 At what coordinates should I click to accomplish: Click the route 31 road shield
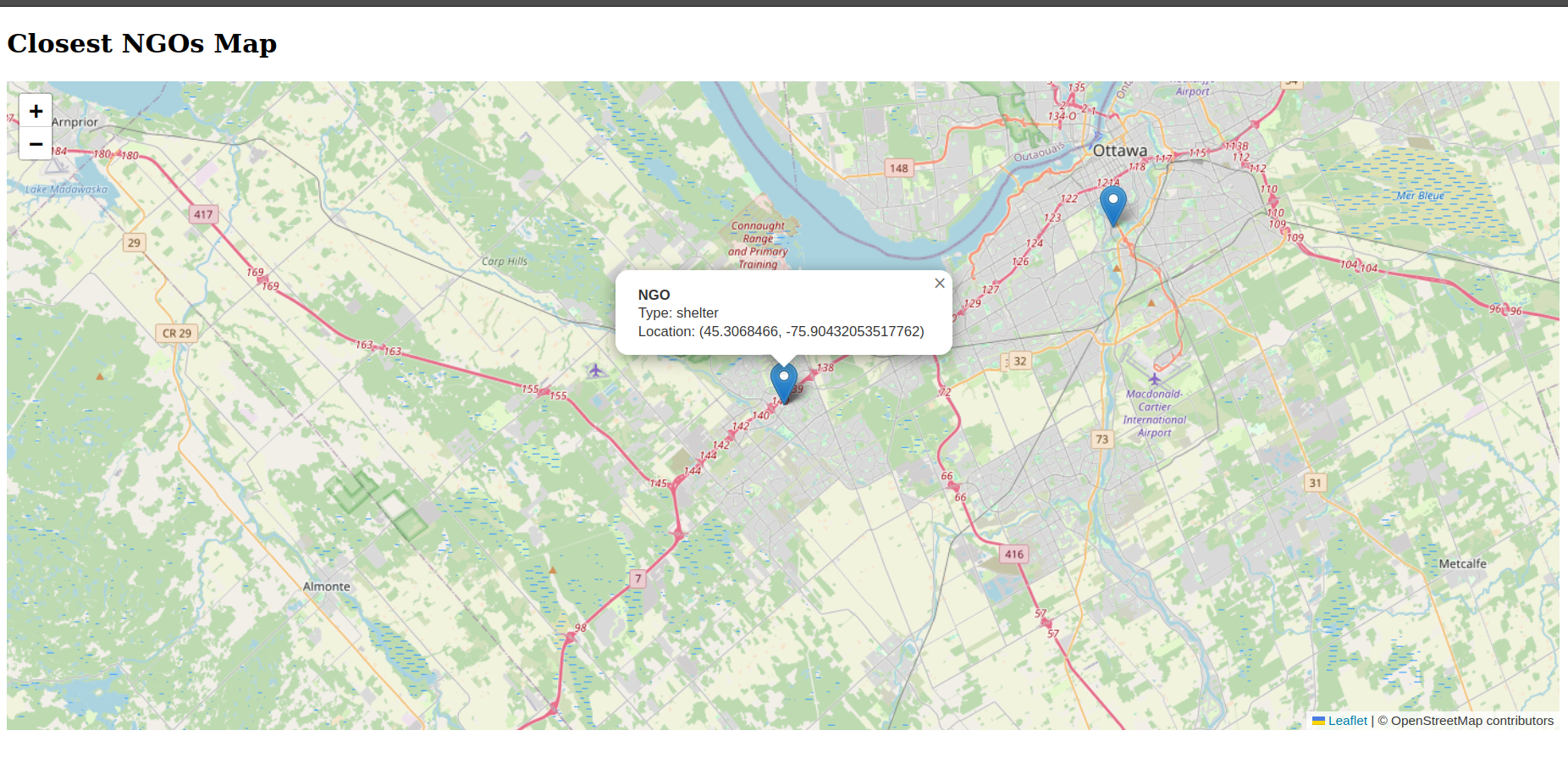click(x=1315, y=483)
